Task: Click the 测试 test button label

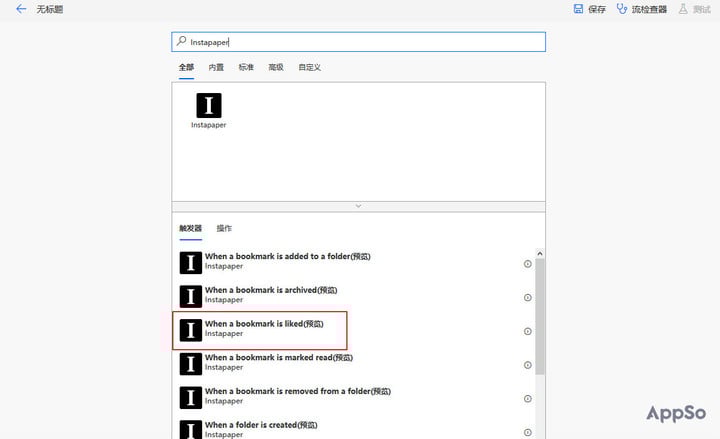Action: 702,9
